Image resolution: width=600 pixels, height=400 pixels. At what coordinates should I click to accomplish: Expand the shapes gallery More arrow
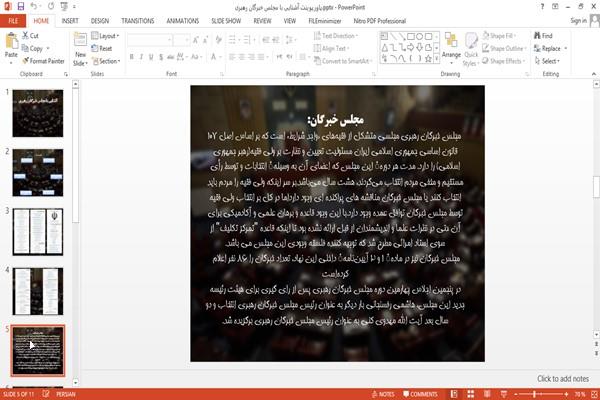437,59
